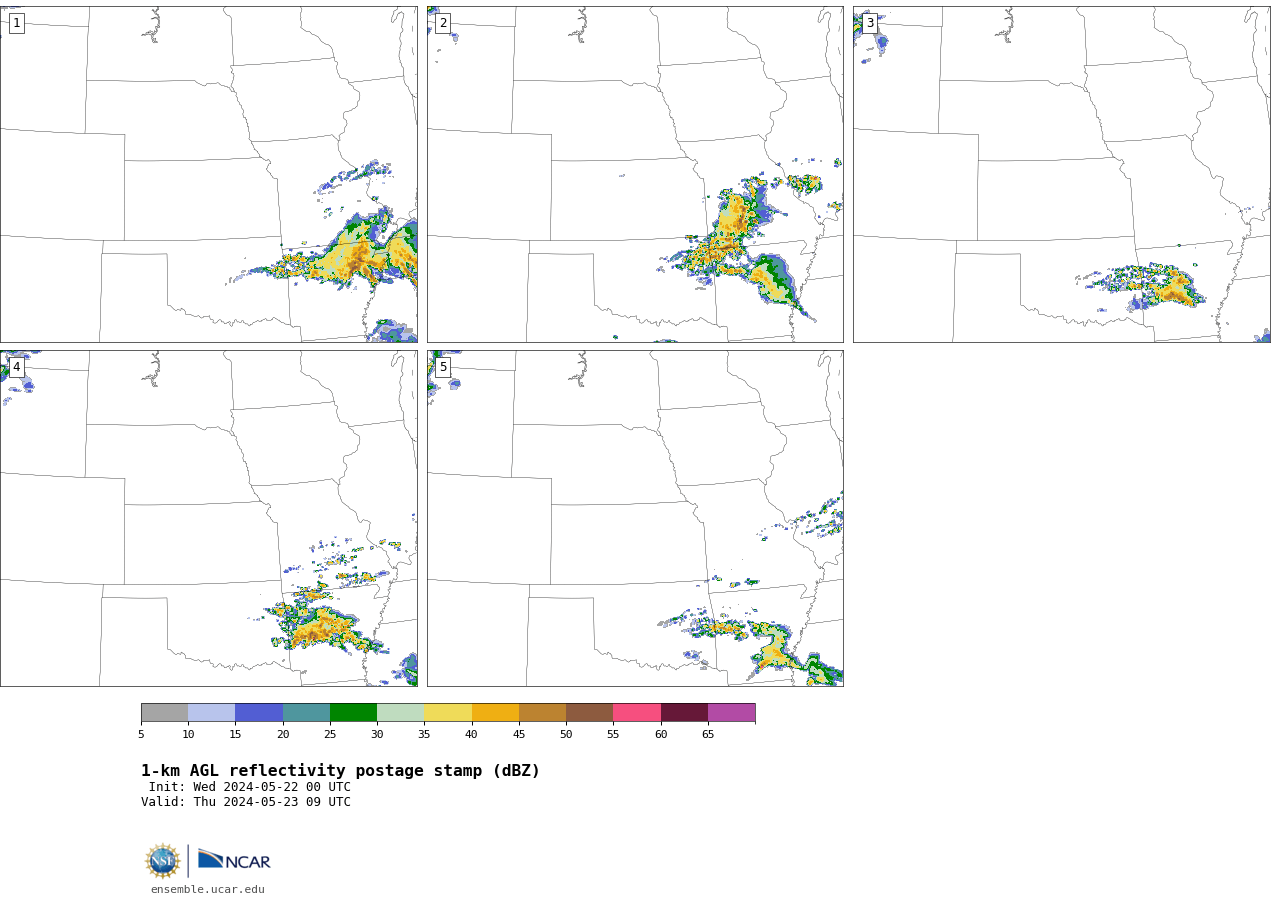
Task: Open ensemble member 3 reflectivity map
Action: (1062, 174)
